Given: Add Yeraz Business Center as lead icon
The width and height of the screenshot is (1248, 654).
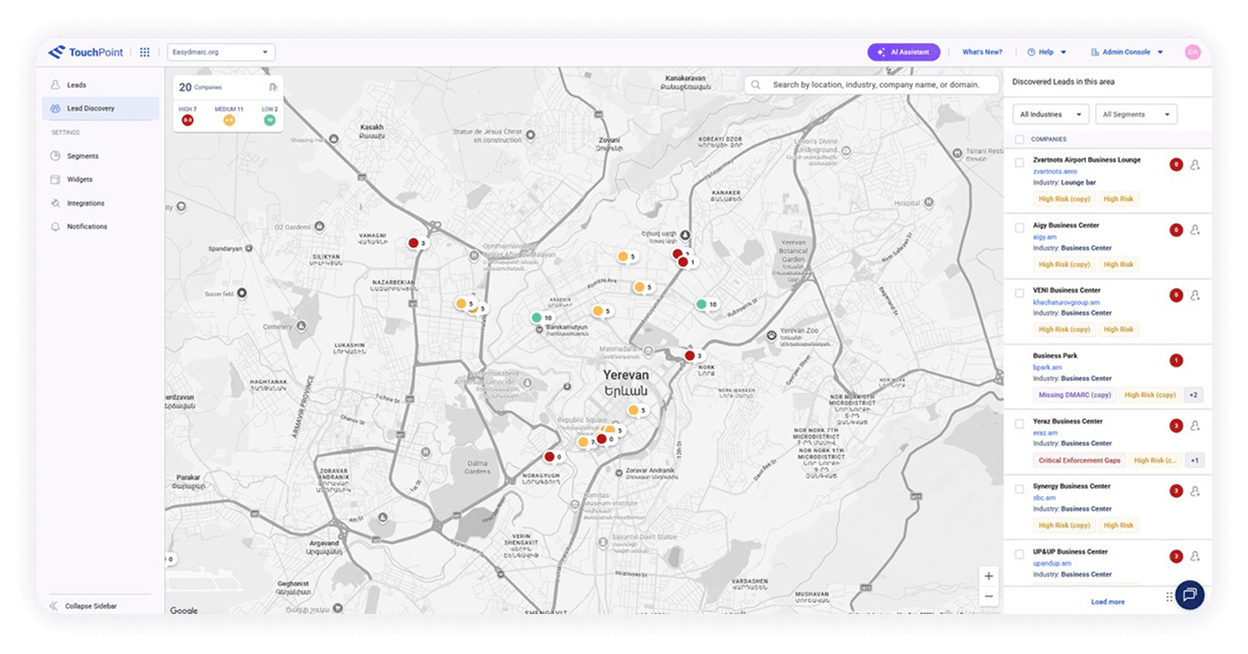Looking at the screenshot, I should click(x=1195, y=426).
